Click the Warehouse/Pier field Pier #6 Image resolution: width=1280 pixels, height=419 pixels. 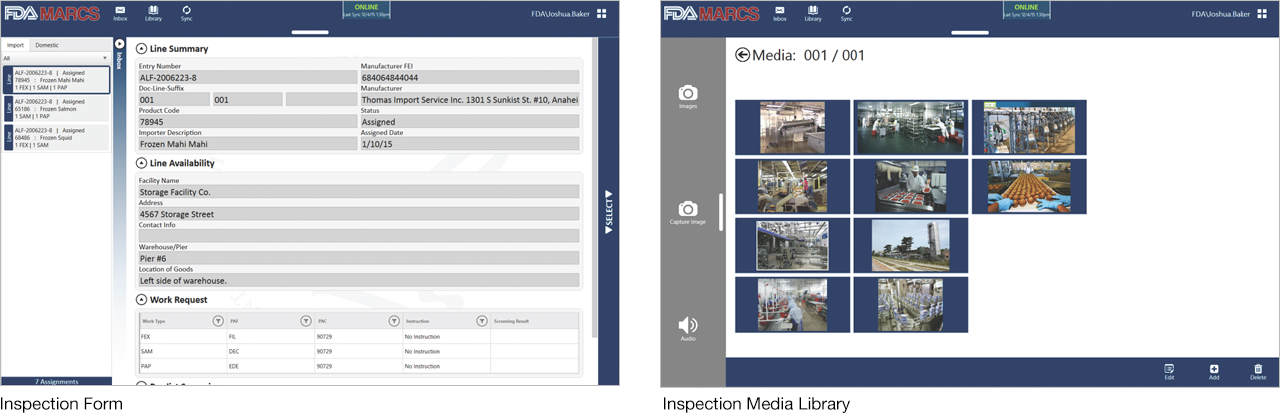point(359,258)
